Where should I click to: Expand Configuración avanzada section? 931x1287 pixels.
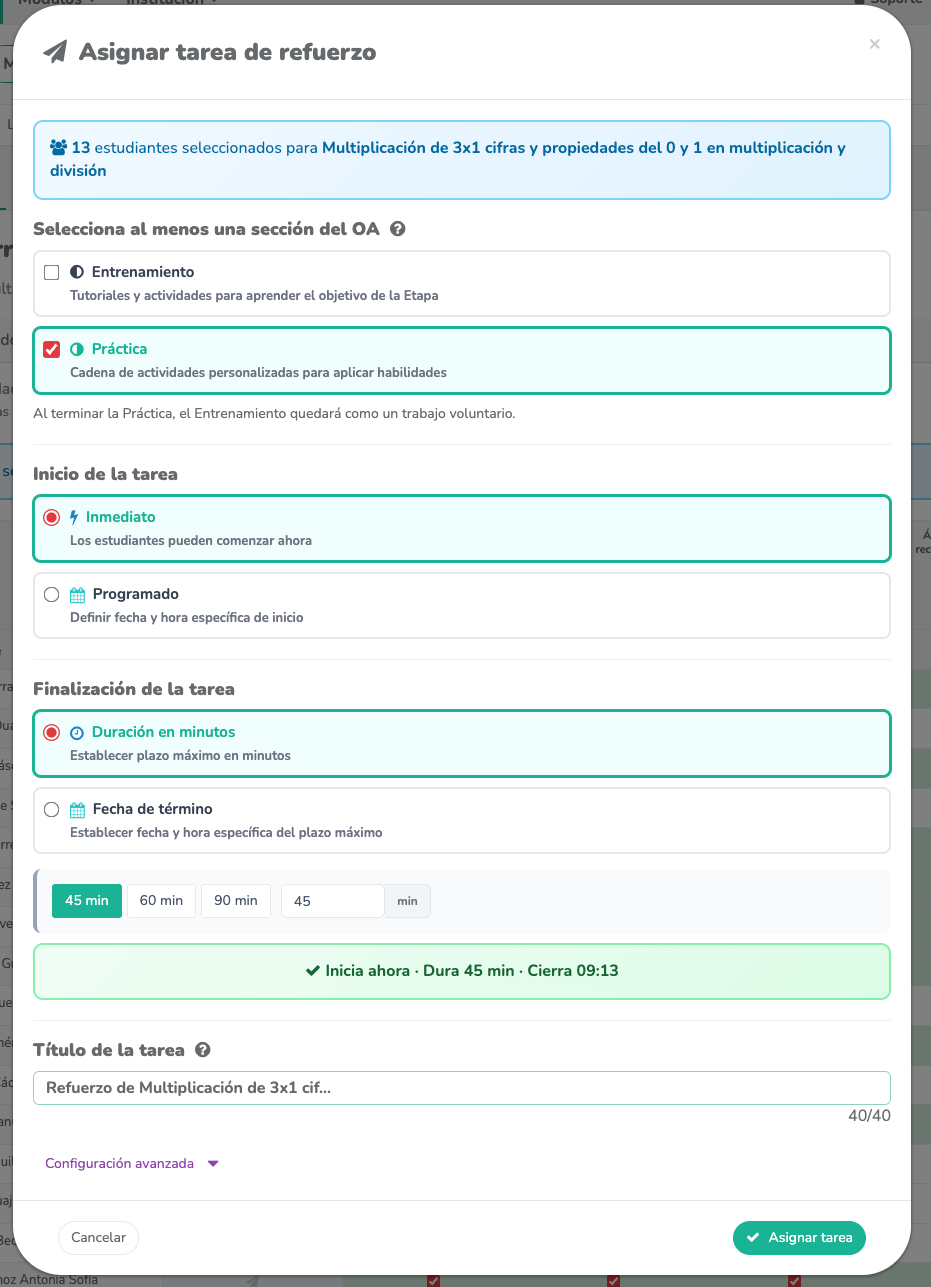(x=131, y=1163)
